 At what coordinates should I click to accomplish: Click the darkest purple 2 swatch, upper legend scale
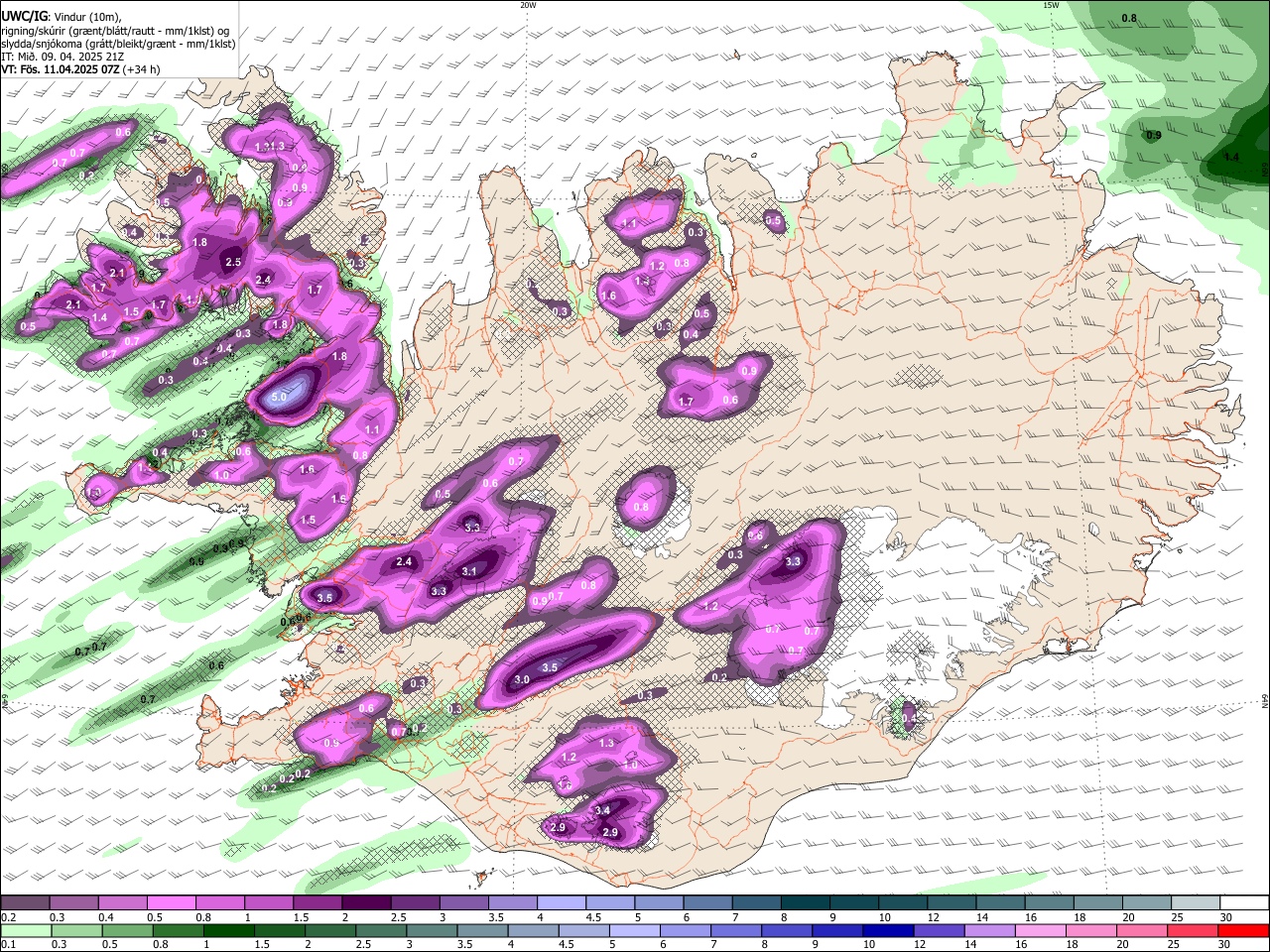[x=366, y=903]
